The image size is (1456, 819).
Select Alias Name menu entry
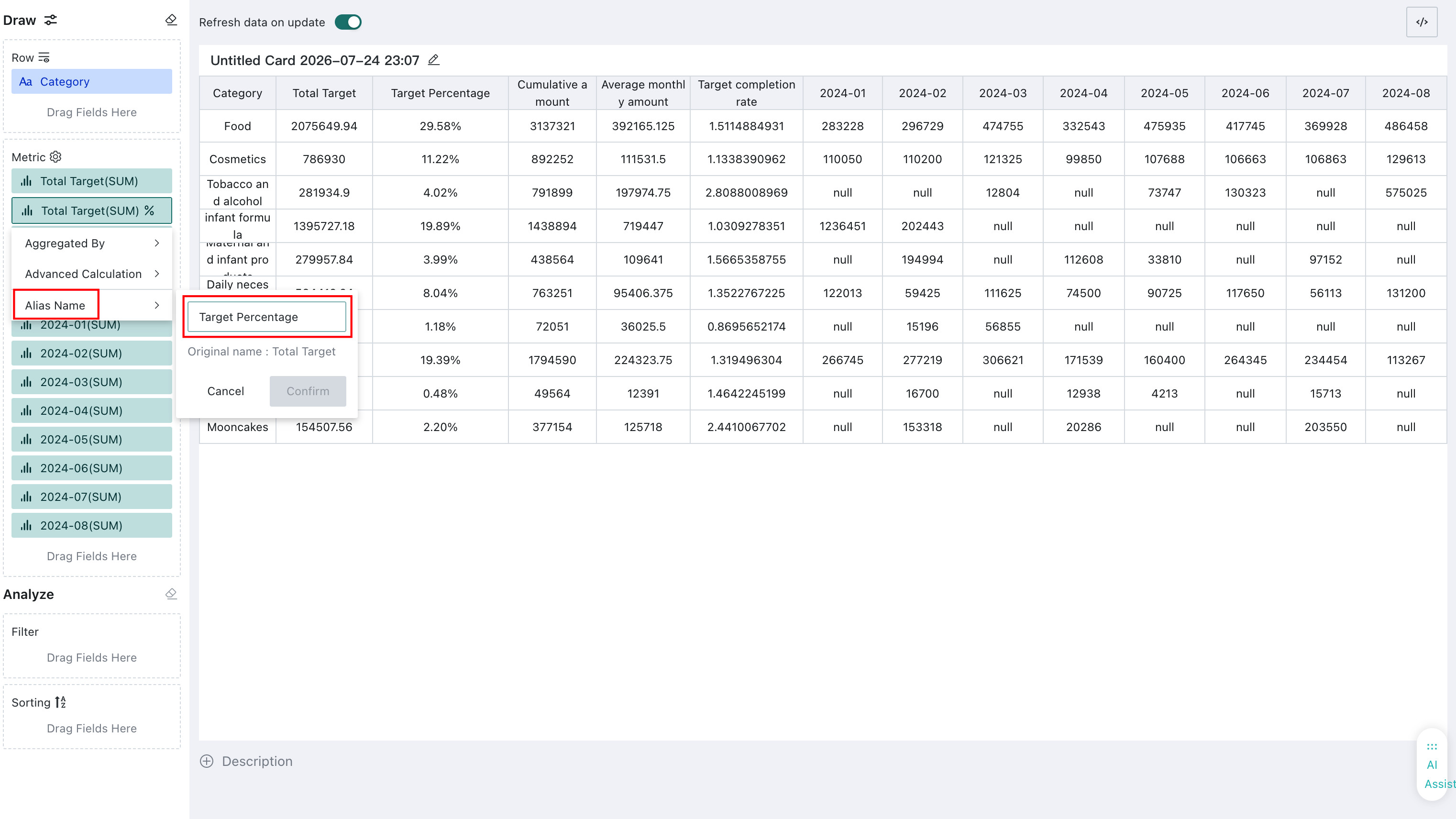click(x=91, y=305)
